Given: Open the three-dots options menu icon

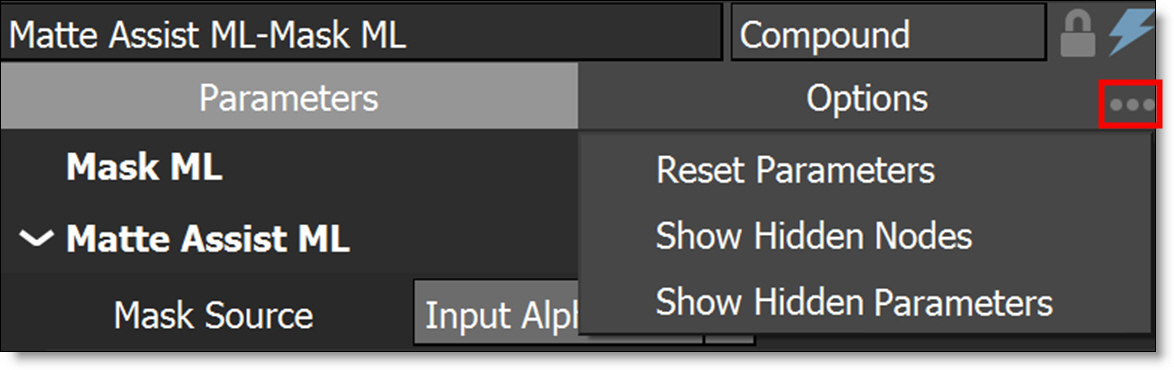Looking at the screenshot, I should [1130, 104].
